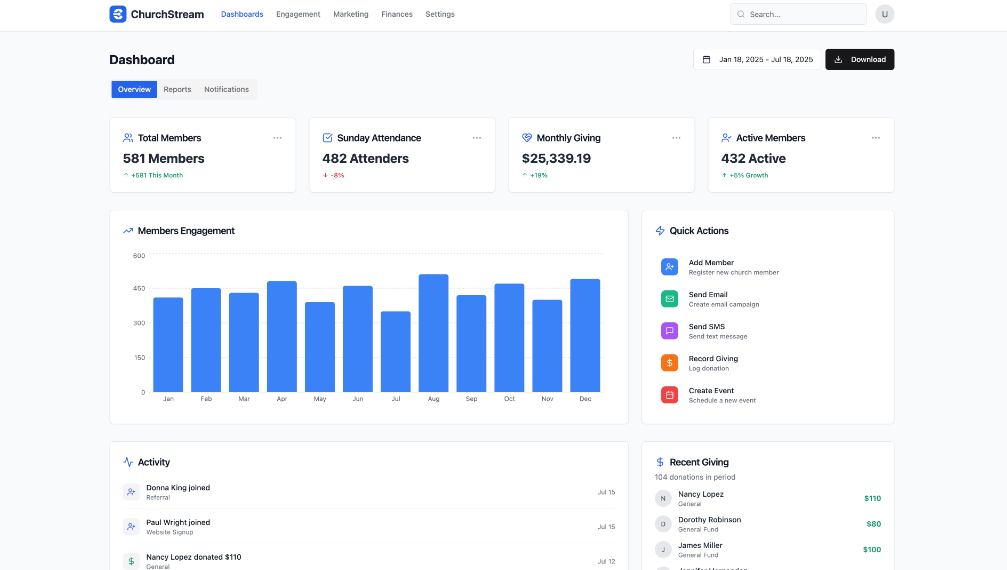Viewport: 1007px width, 570px height.
Task: Click the orange Record Giving icon
Action: click(x=669, y=363)
